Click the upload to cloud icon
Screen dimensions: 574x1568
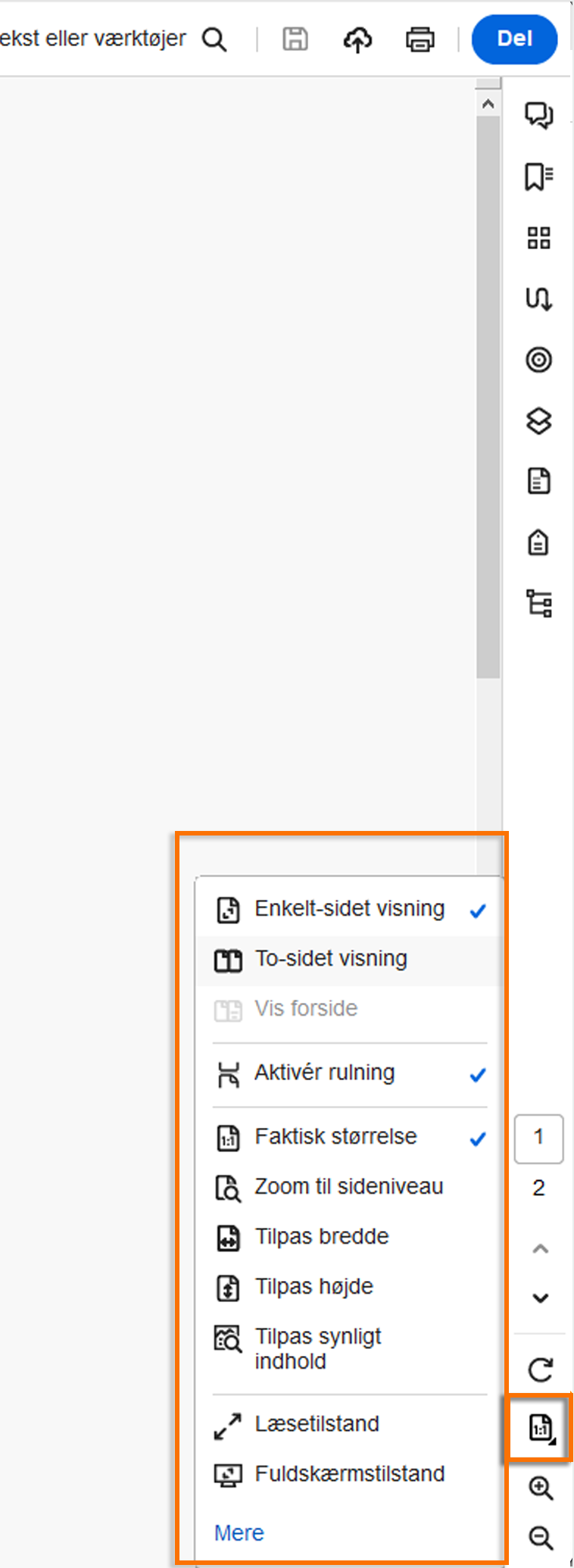pos(357,39)
